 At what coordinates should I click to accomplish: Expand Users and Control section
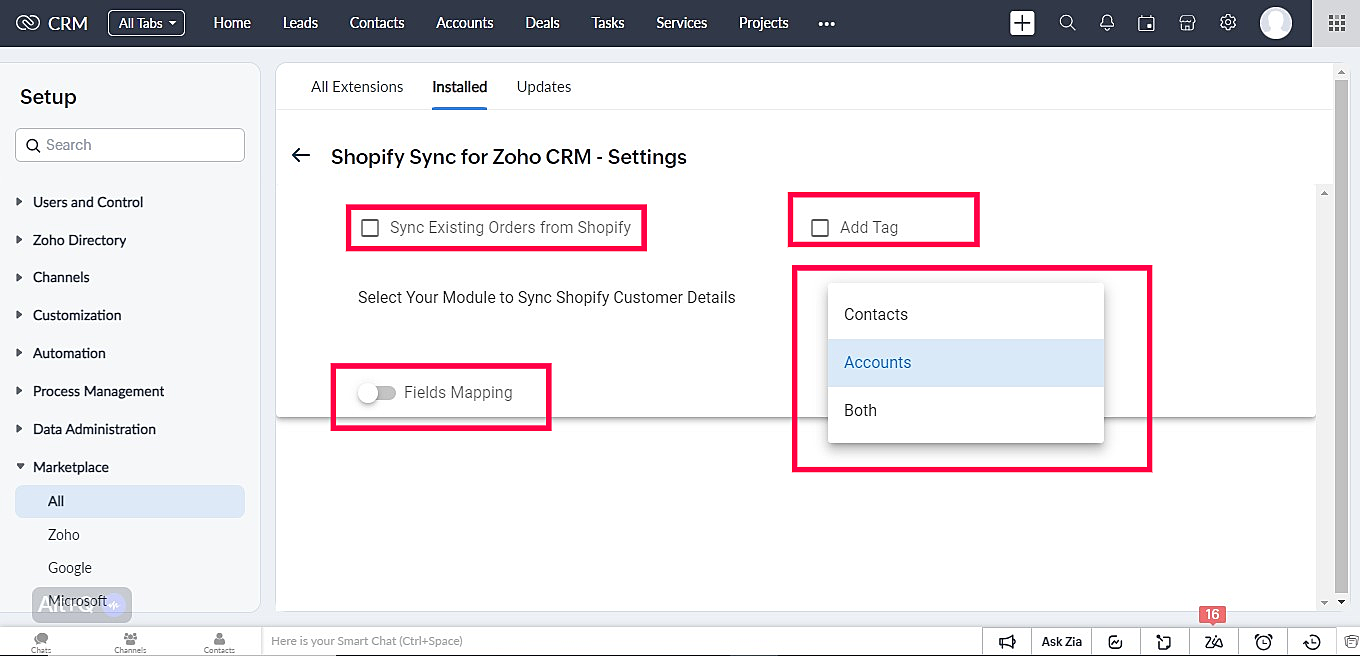(x=88, y=202)
